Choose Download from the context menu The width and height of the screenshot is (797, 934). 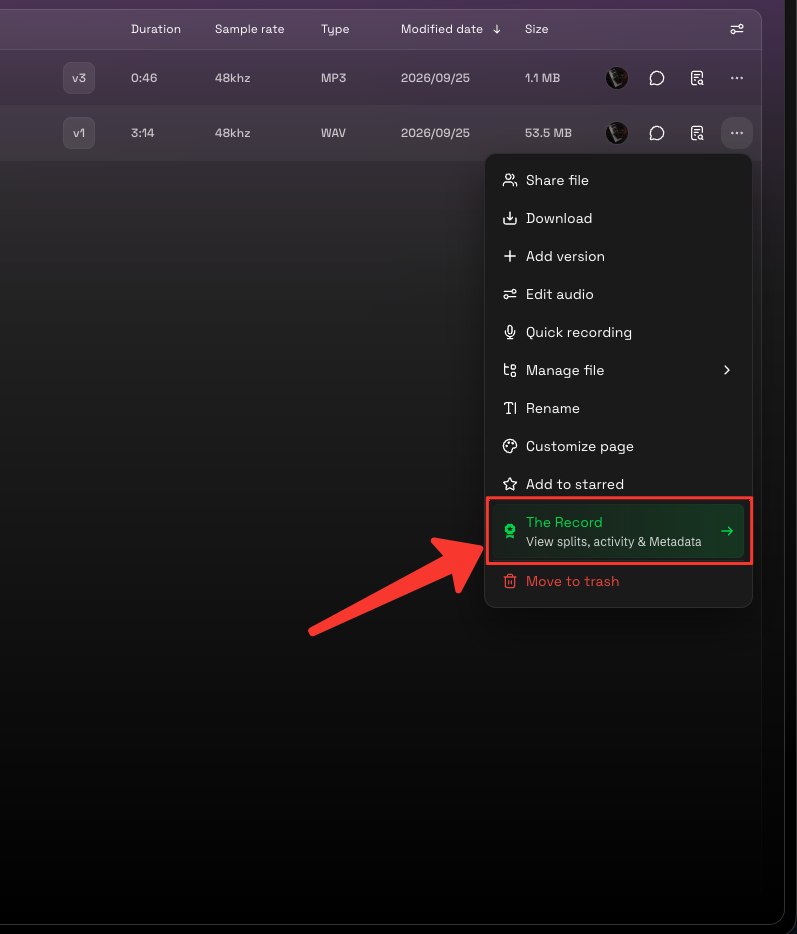pos(618,219)
